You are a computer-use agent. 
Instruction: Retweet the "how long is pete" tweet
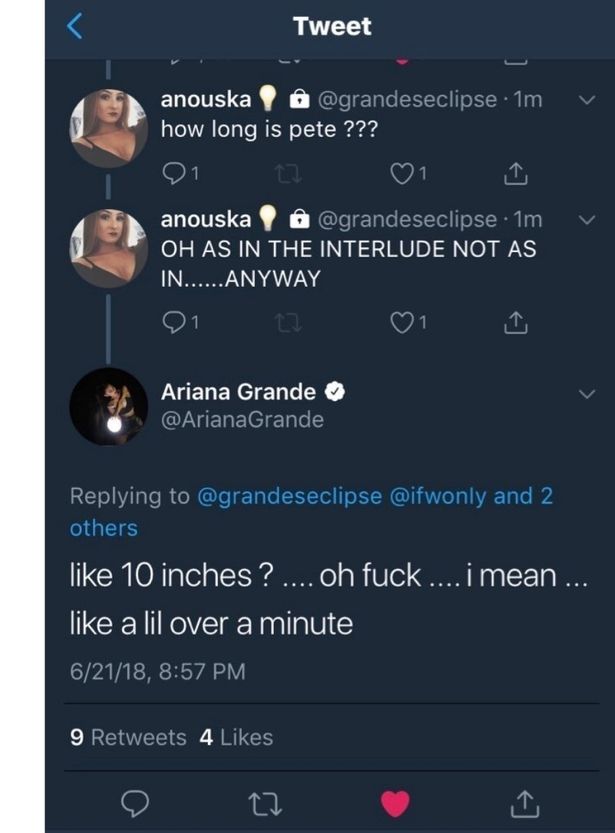coord(286,175)
